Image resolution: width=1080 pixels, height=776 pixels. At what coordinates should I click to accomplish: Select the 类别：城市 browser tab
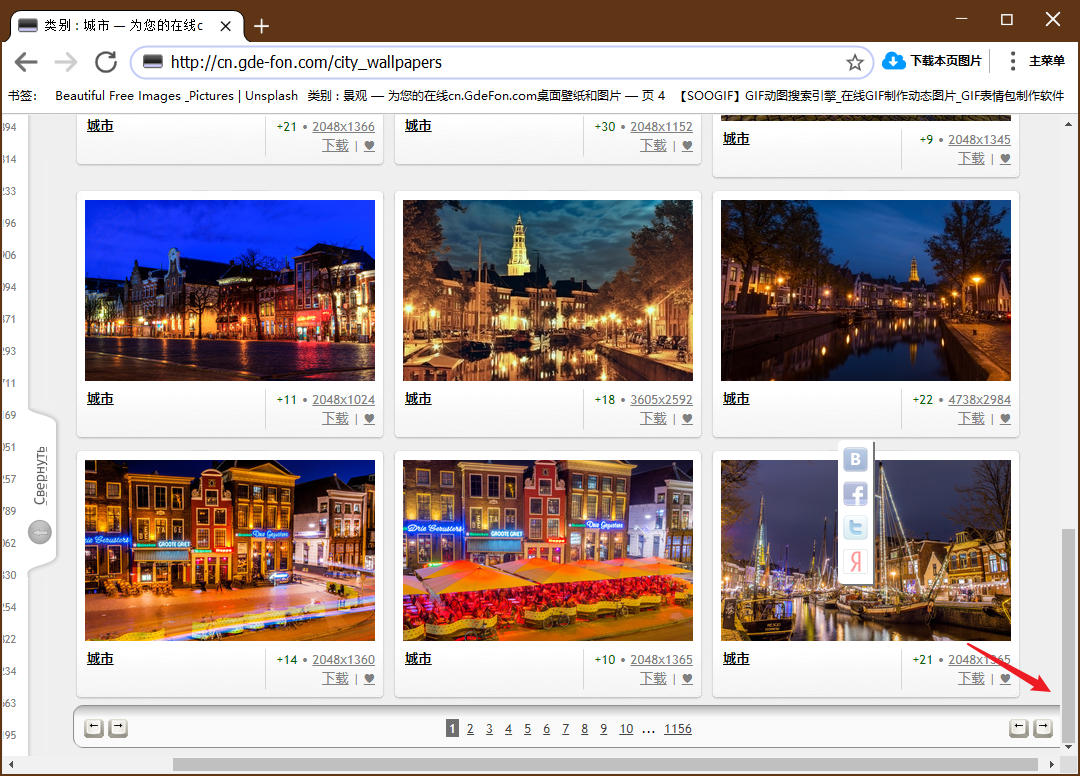(124, 26)
